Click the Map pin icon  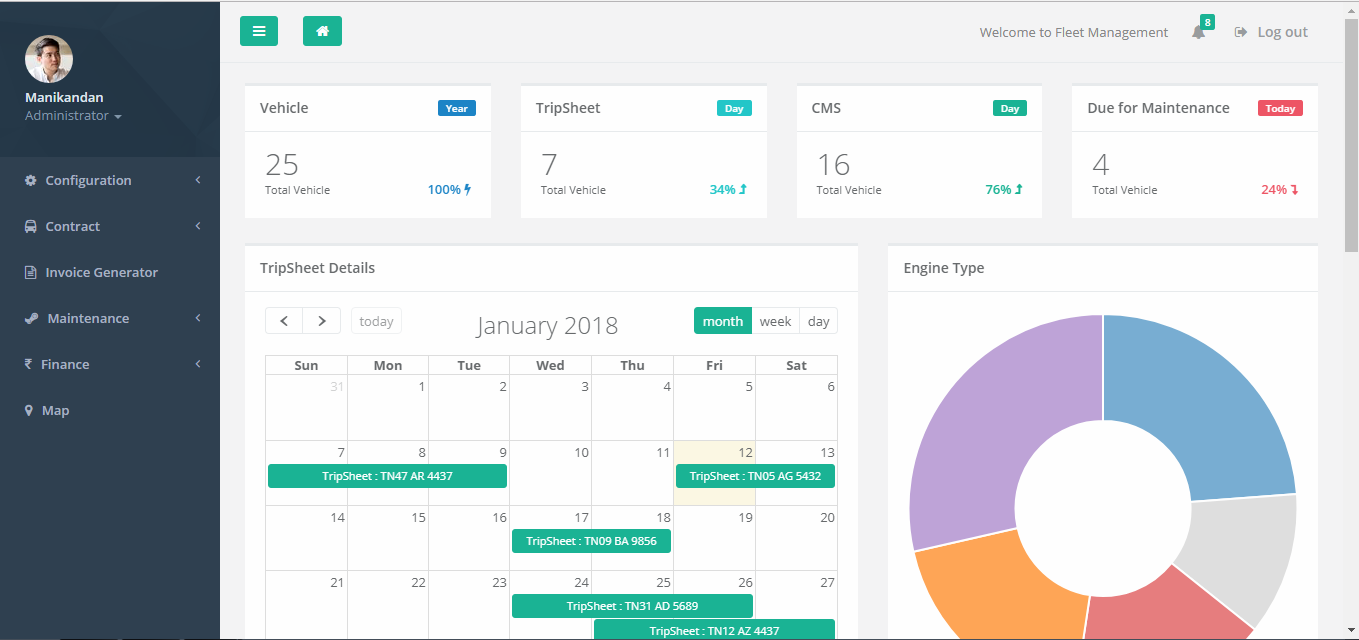(x=29, y=410)
